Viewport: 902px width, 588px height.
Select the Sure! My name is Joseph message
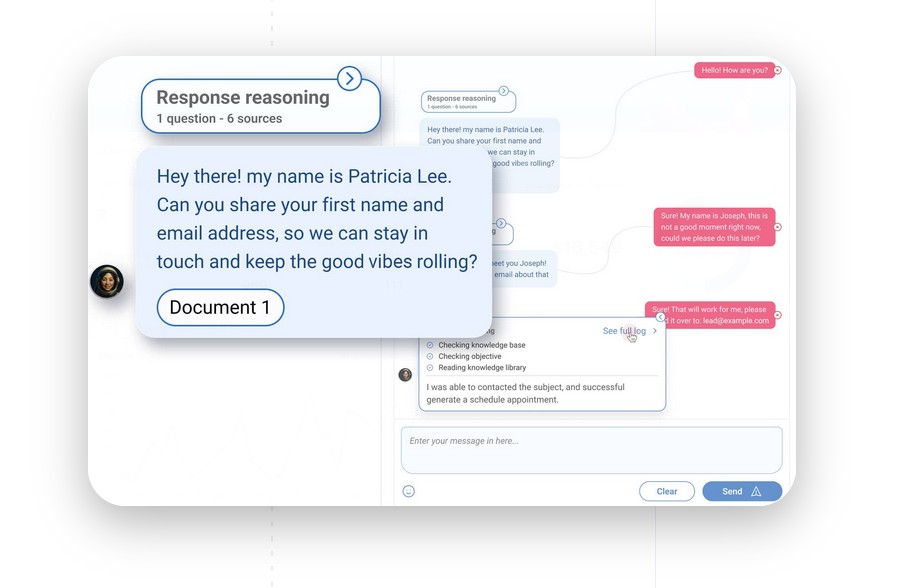coord(714,227)
